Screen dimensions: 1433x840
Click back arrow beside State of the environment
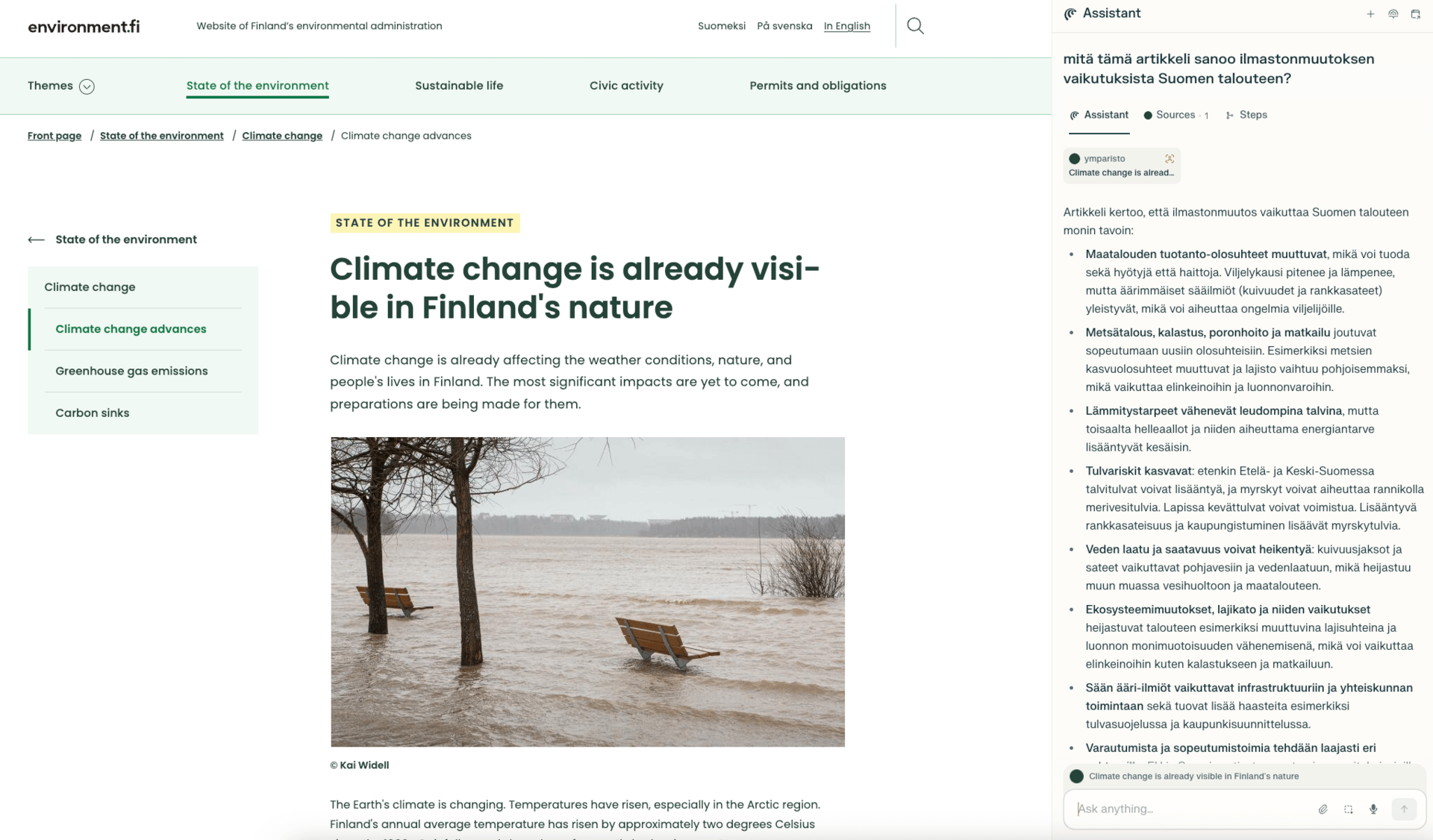click(x=36, y=239)
